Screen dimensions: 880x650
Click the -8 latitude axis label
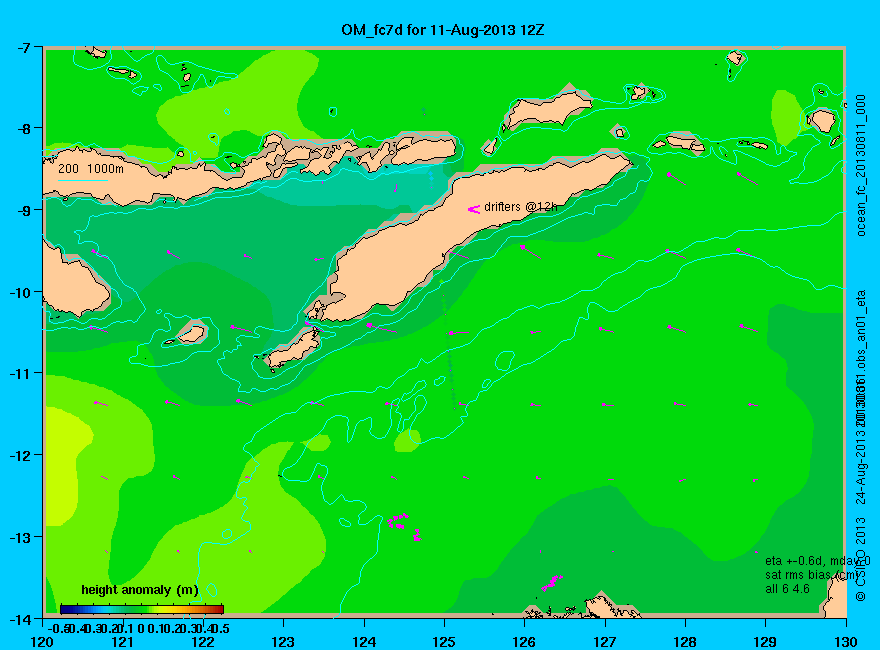click(x=22, y=129)
